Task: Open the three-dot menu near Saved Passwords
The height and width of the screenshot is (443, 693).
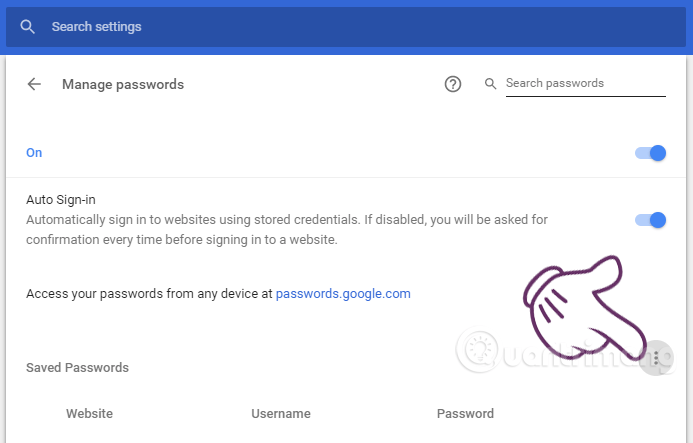Action: [x=656, y=357]
